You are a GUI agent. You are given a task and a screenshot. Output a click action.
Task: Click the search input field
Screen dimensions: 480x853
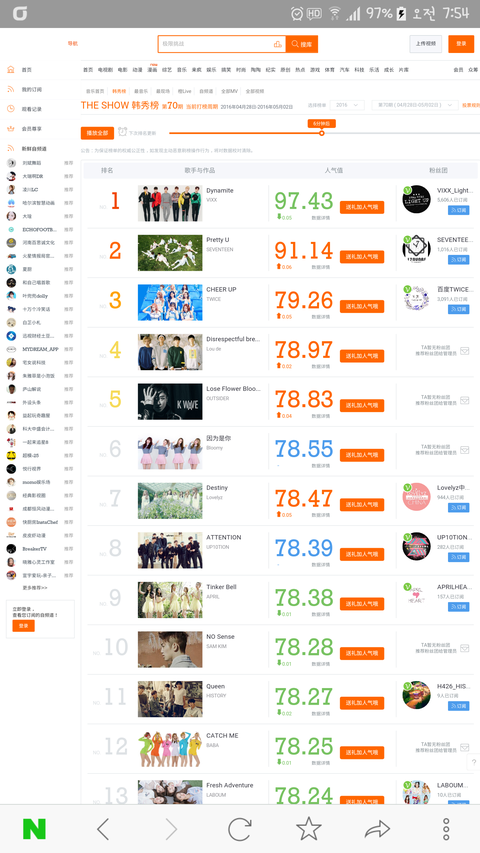tap(216, 44)
